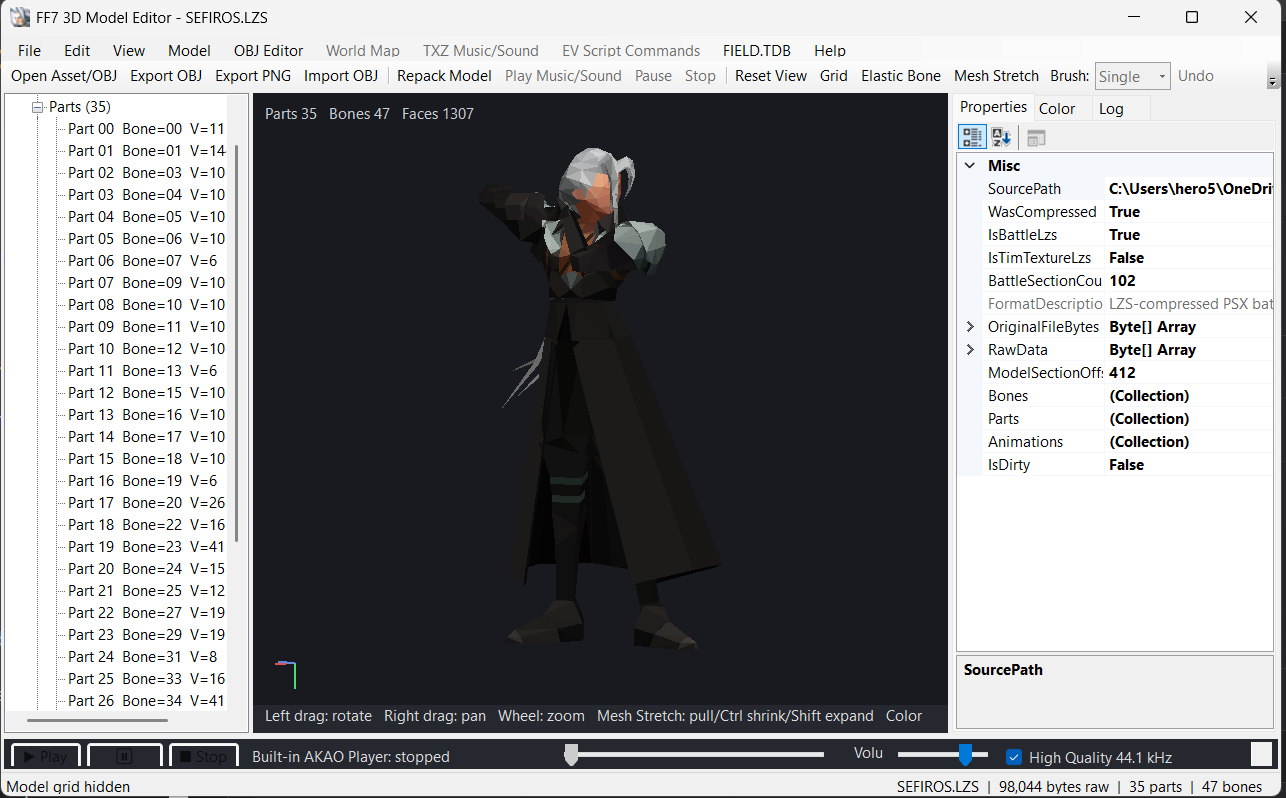1286x798 pixels.
Task: Open the World Map menu
Action: (363, 50)
